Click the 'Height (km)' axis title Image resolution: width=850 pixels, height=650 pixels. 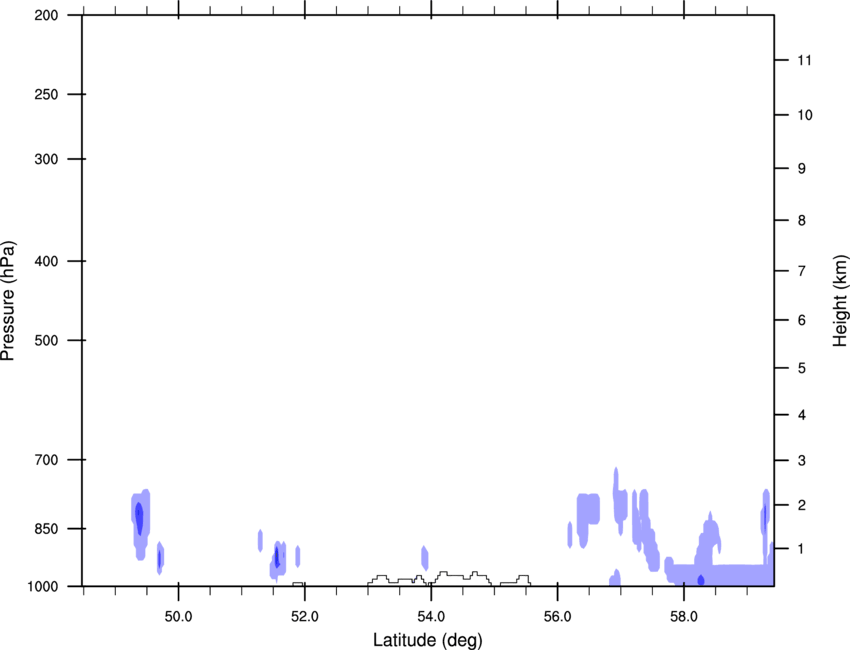click(x=840, y=301)
